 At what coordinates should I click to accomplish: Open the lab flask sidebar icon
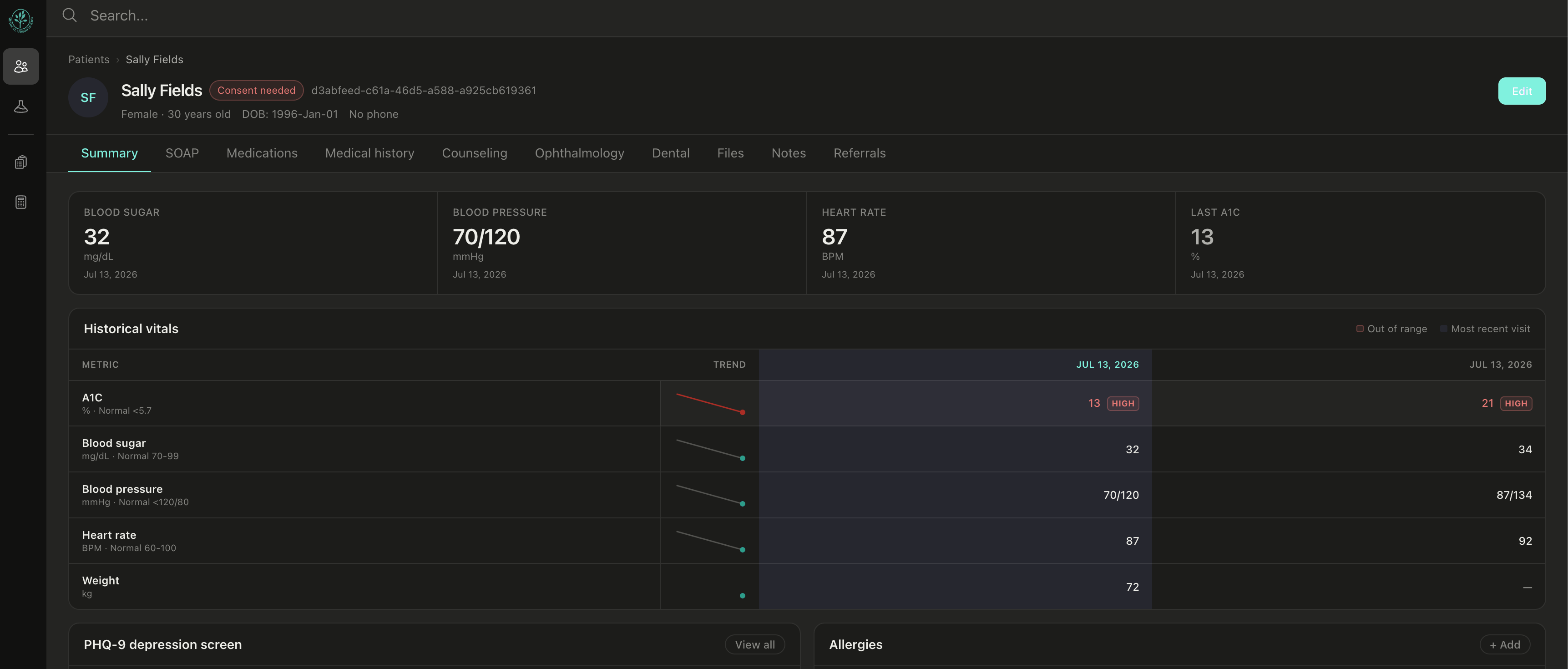(20, 106)
